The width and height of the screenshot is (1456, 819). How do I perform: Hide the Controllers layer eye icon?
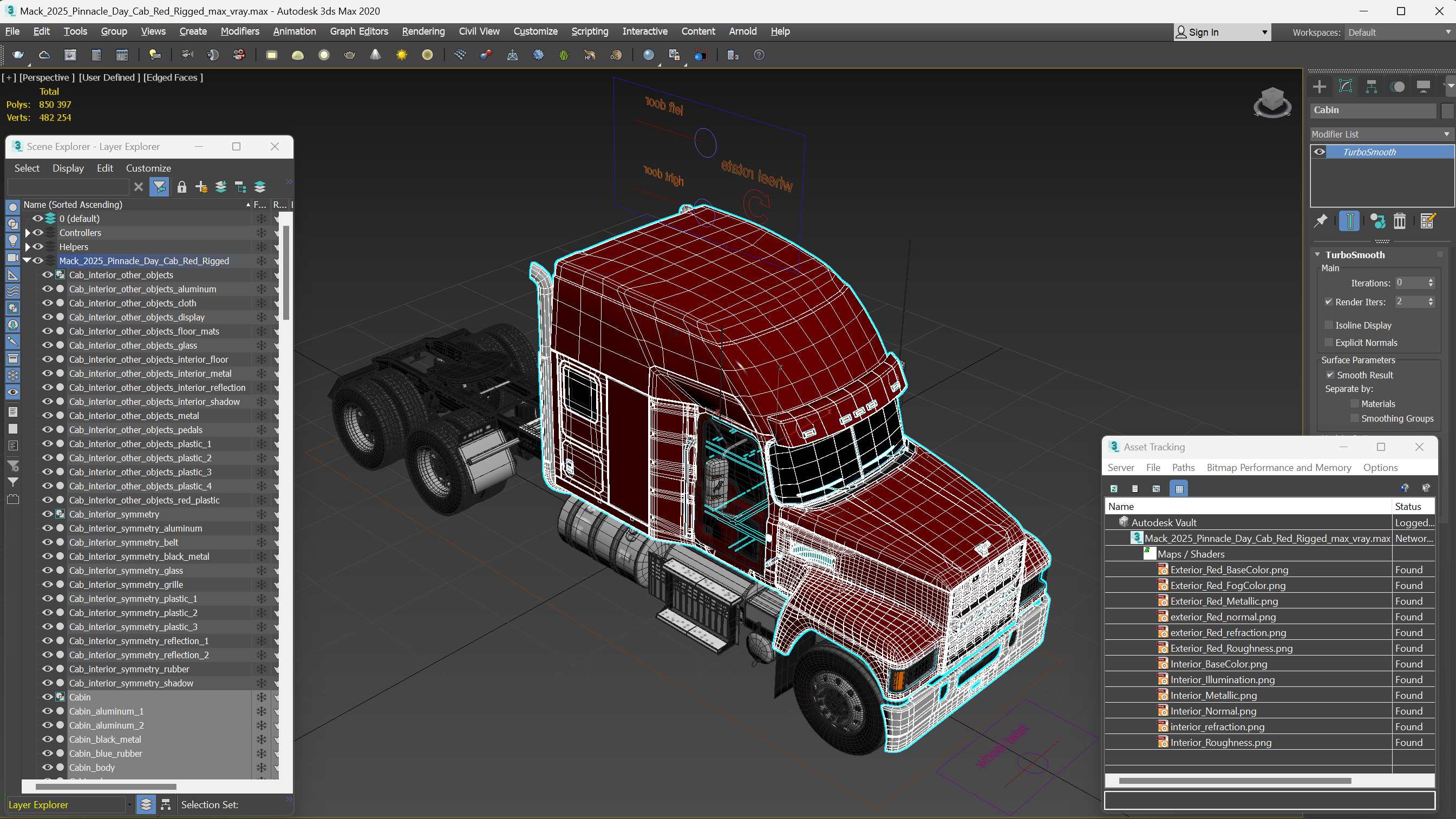[x=38, y=232]
